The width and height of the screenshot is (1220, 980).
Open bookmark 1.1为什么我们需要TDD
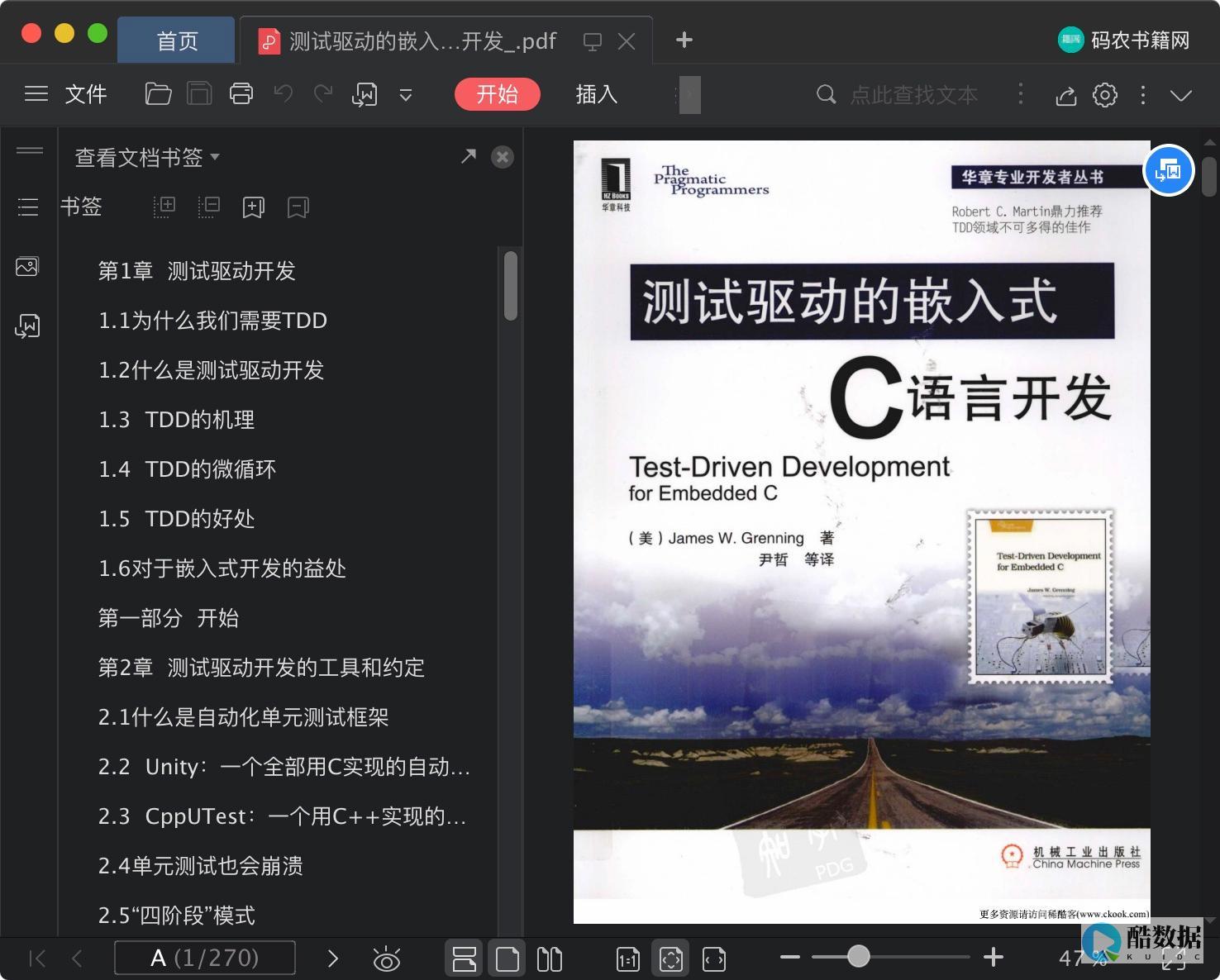pos(213,321)
